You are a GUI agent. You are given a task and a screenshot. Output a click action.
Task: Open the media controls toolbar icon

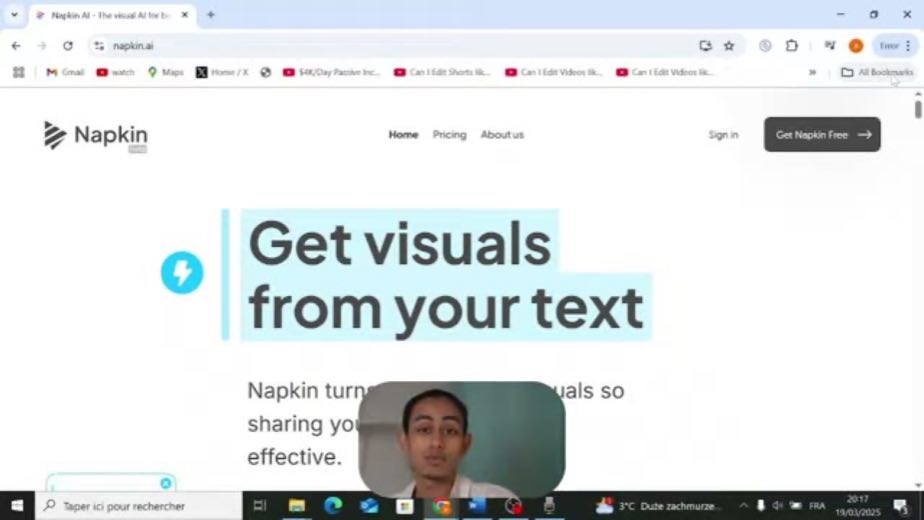830,45
